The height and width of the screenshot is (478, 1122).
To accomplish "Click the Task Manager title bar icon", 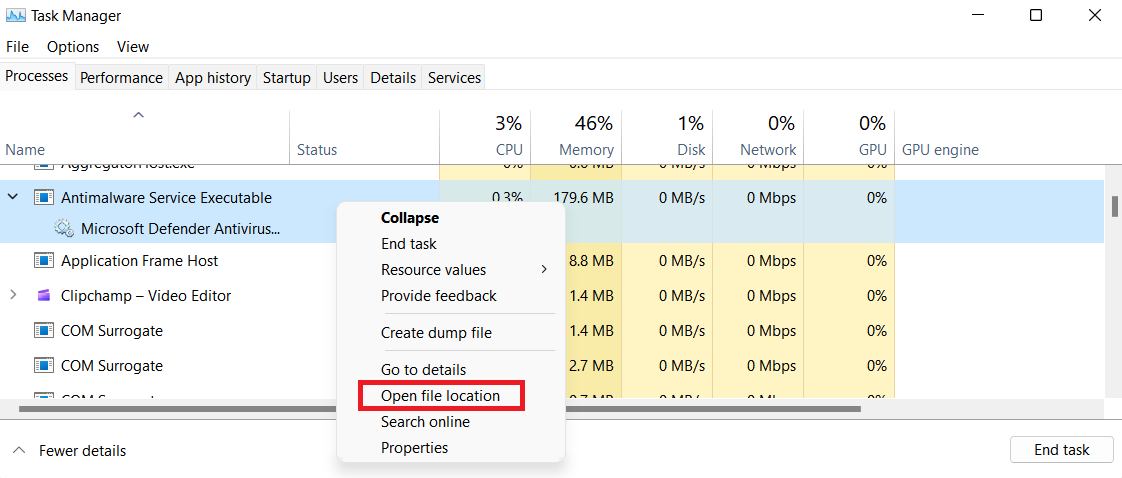I will (16, 15).
